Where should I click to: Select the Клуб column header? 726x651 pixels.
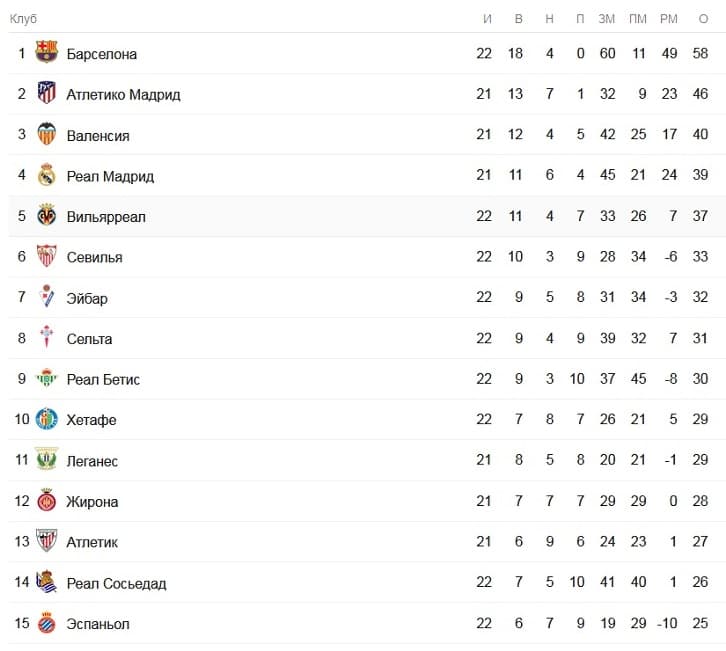[x=23, y=19]
